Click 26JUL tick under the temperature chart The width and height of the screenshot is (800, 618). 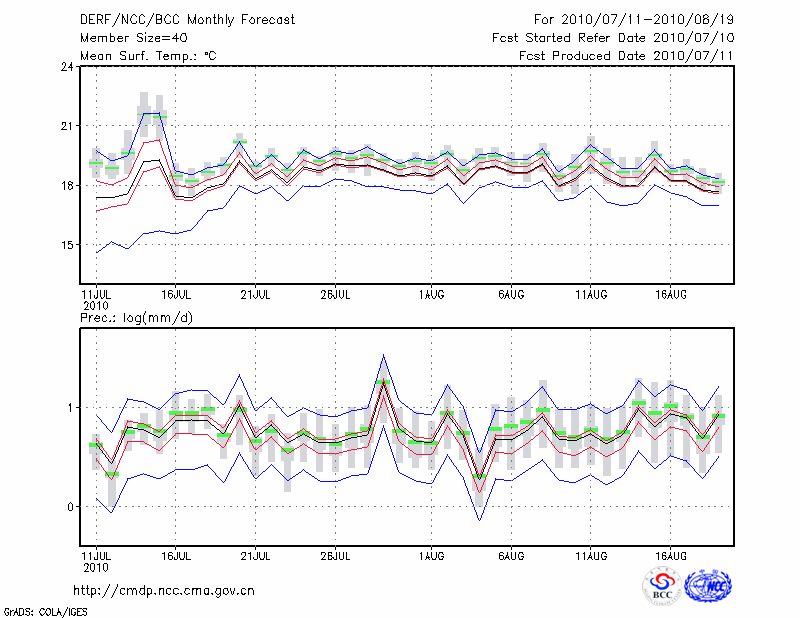[335, 294]
